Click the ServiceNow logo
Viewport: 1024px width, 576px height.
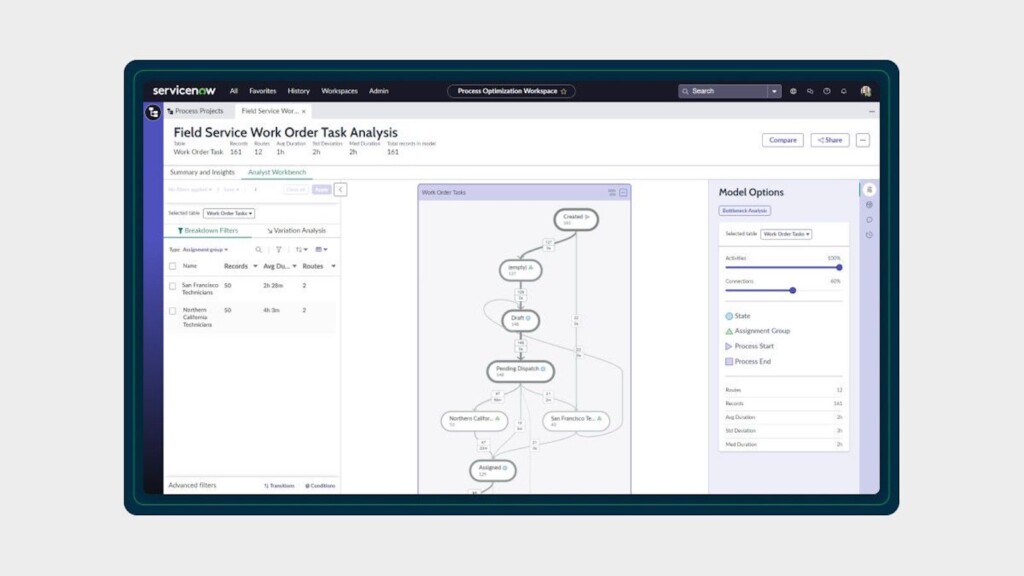pos(184,91)
